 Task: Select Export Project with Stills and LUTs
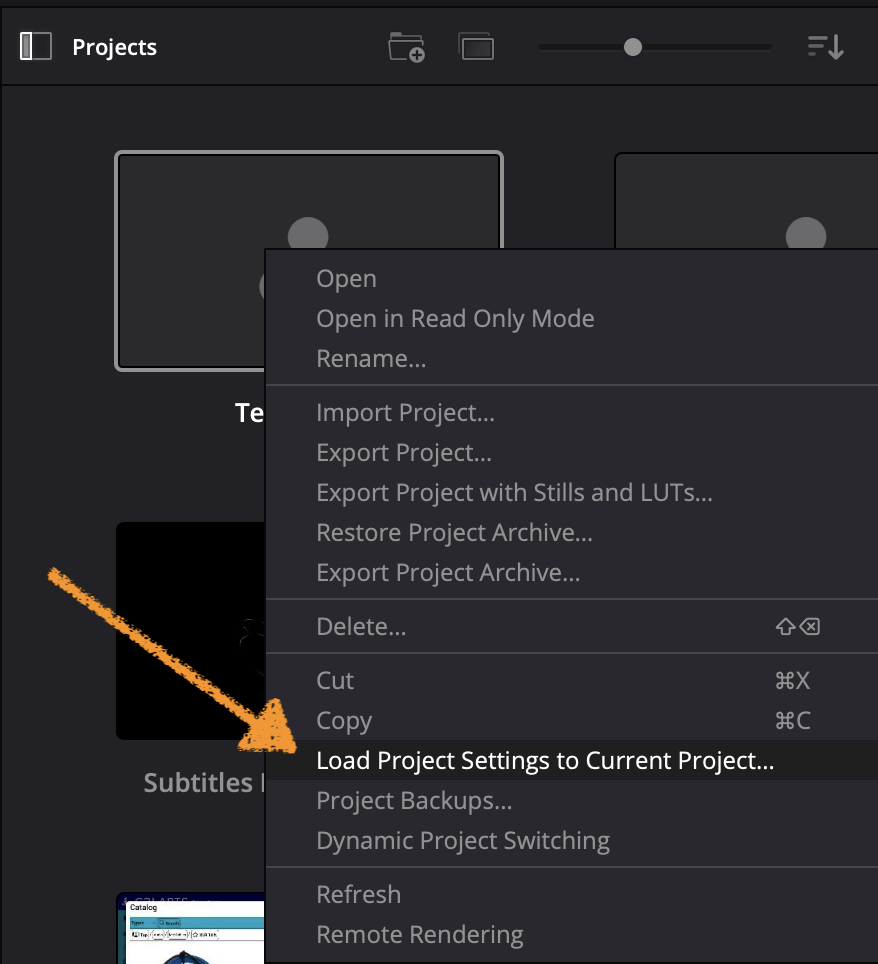514,492
